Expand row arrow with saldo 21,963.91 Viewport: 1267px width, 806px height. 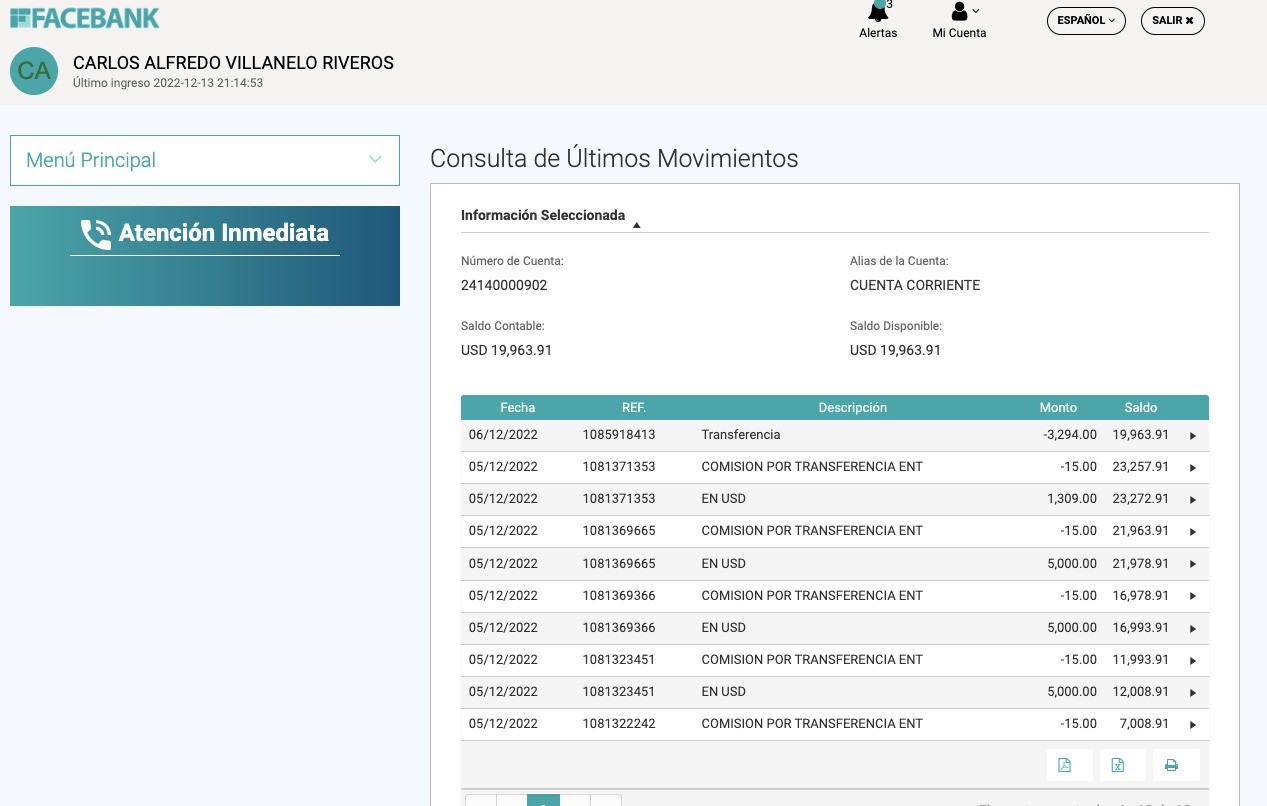pyautogui.click(x=1192, y=532)
